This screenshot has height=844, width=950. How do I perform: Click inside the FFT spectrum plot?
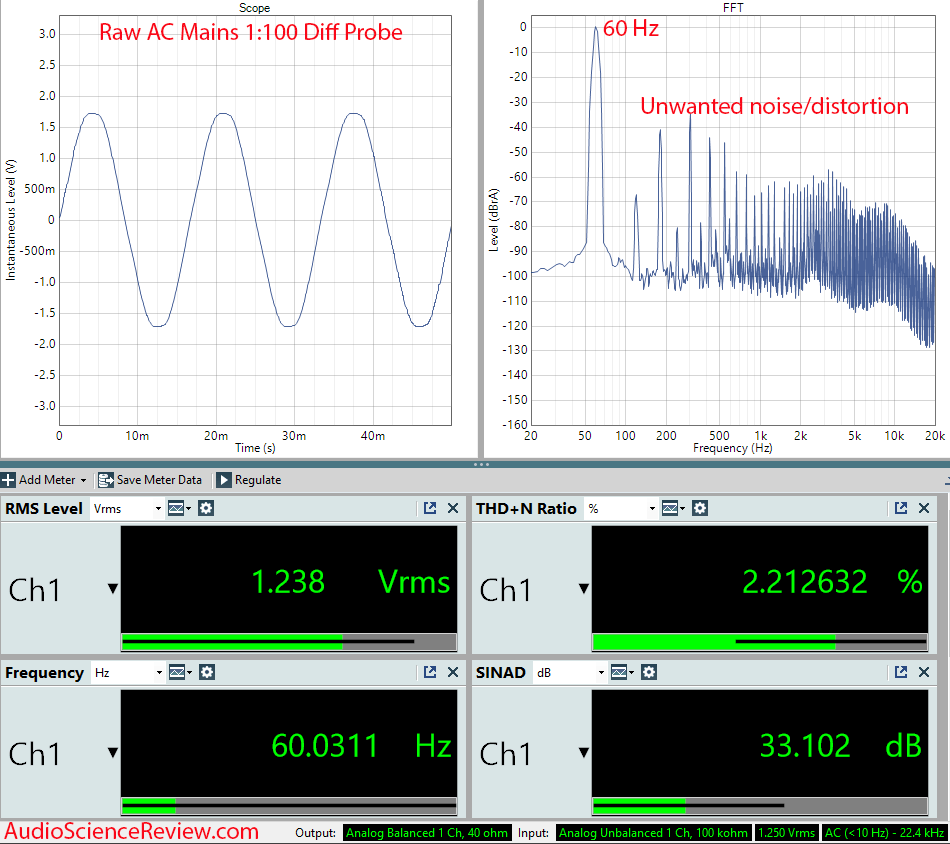[733, 220]
